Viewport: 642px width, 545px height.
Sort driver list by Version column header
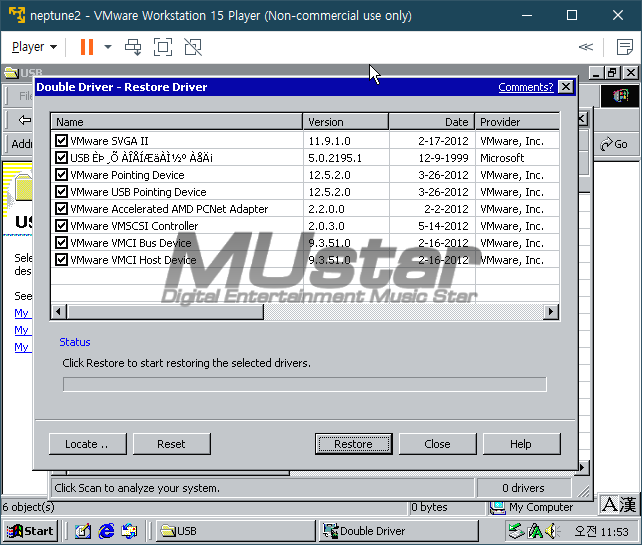(x=346, y=122)
